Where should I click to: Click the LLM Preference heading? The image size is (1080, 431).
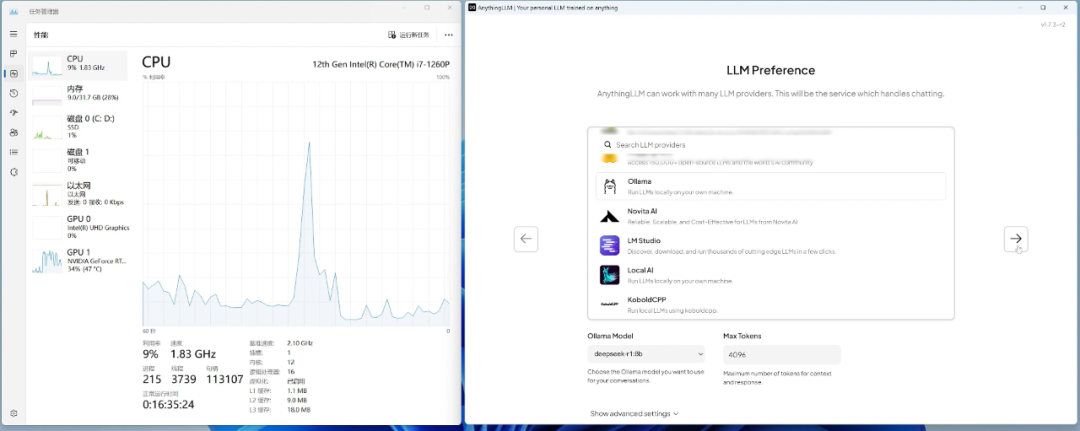(x=771, y=70)
